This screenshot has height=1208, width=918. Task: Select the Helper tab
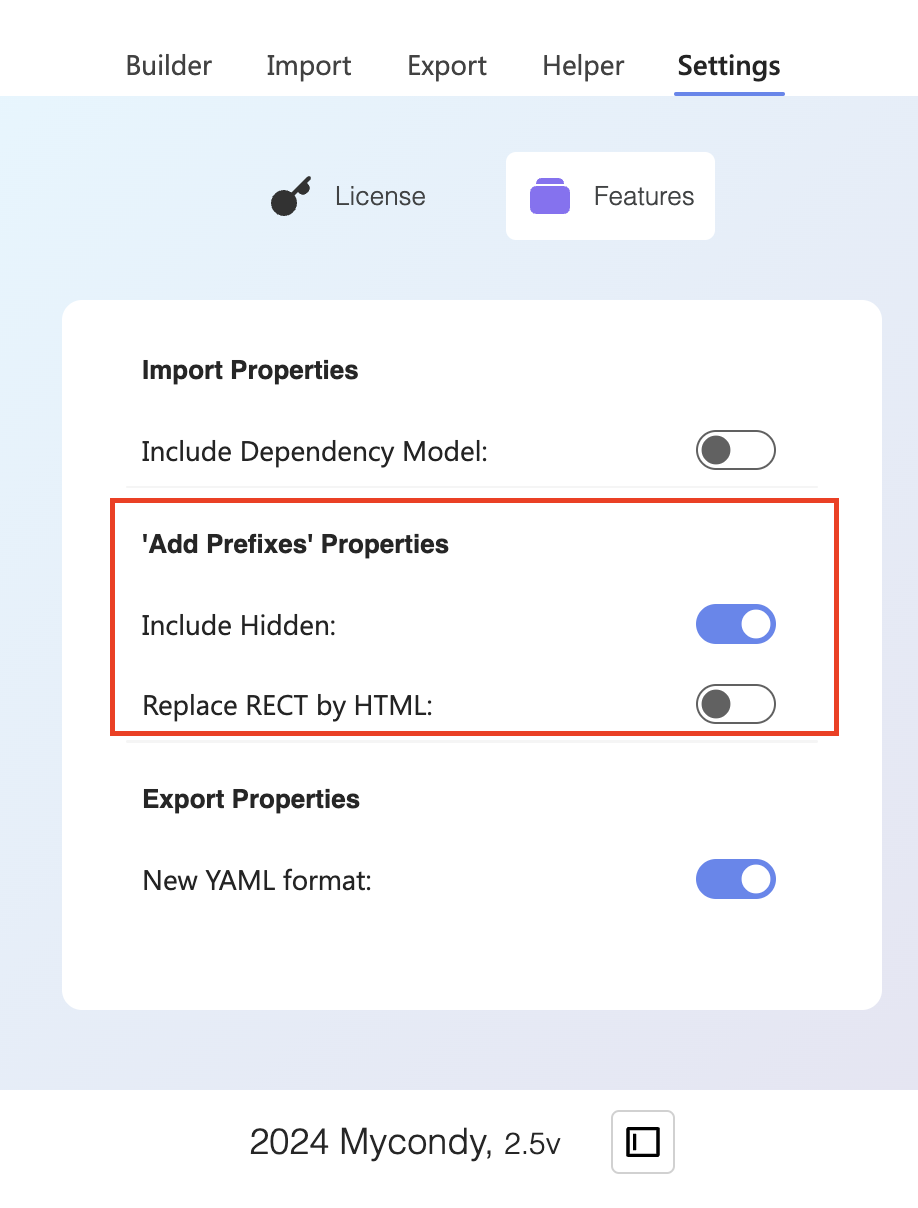coord(583,66)
